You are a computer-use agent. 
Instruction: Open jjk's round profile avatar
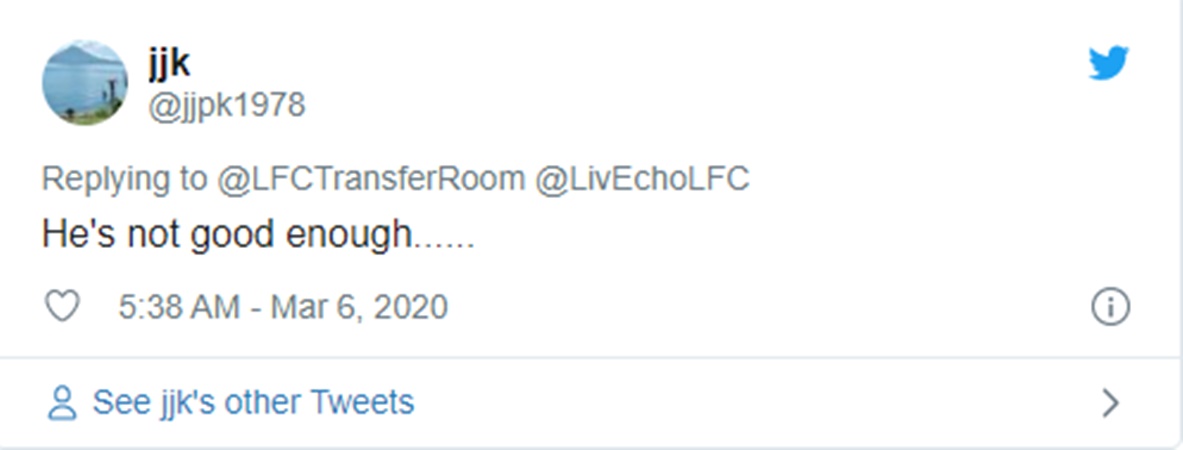84,83
